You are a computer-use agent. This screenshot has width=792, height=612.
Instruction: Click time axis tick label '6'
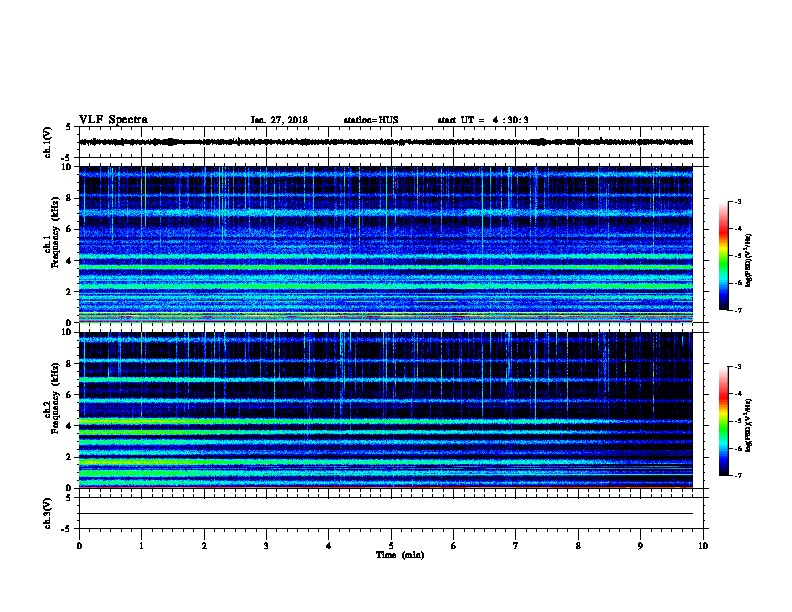(x=454, y=546)
